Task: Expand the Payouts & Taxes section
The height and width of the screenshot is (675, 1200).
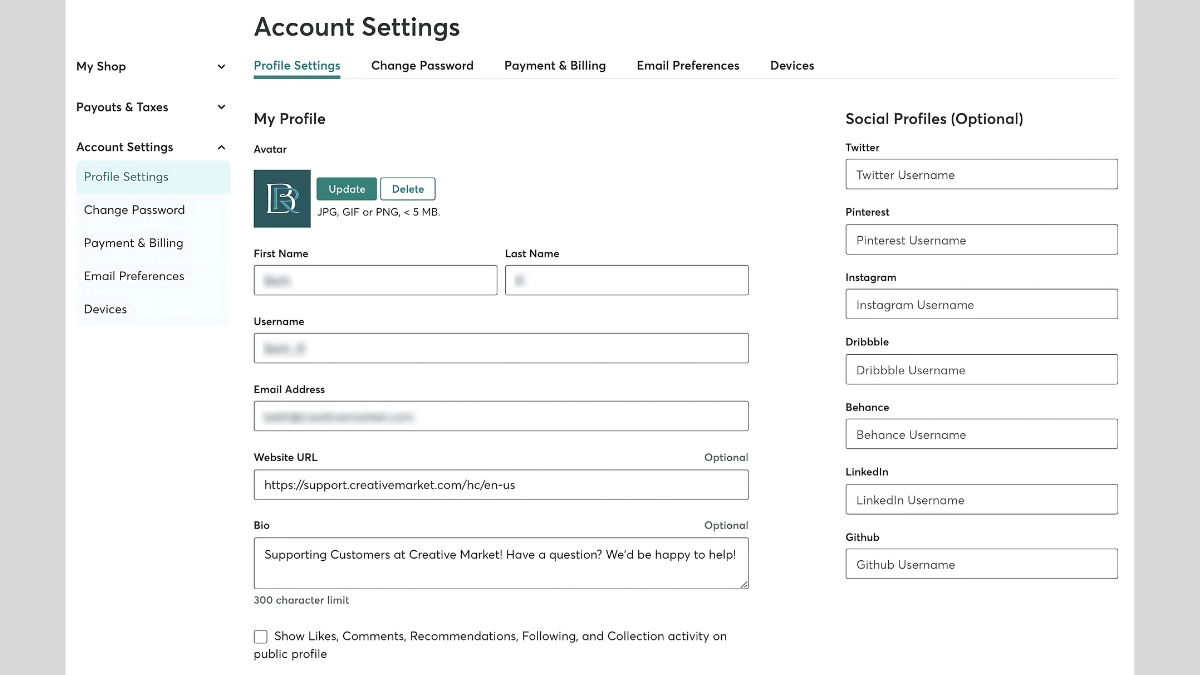Action: 152,107
